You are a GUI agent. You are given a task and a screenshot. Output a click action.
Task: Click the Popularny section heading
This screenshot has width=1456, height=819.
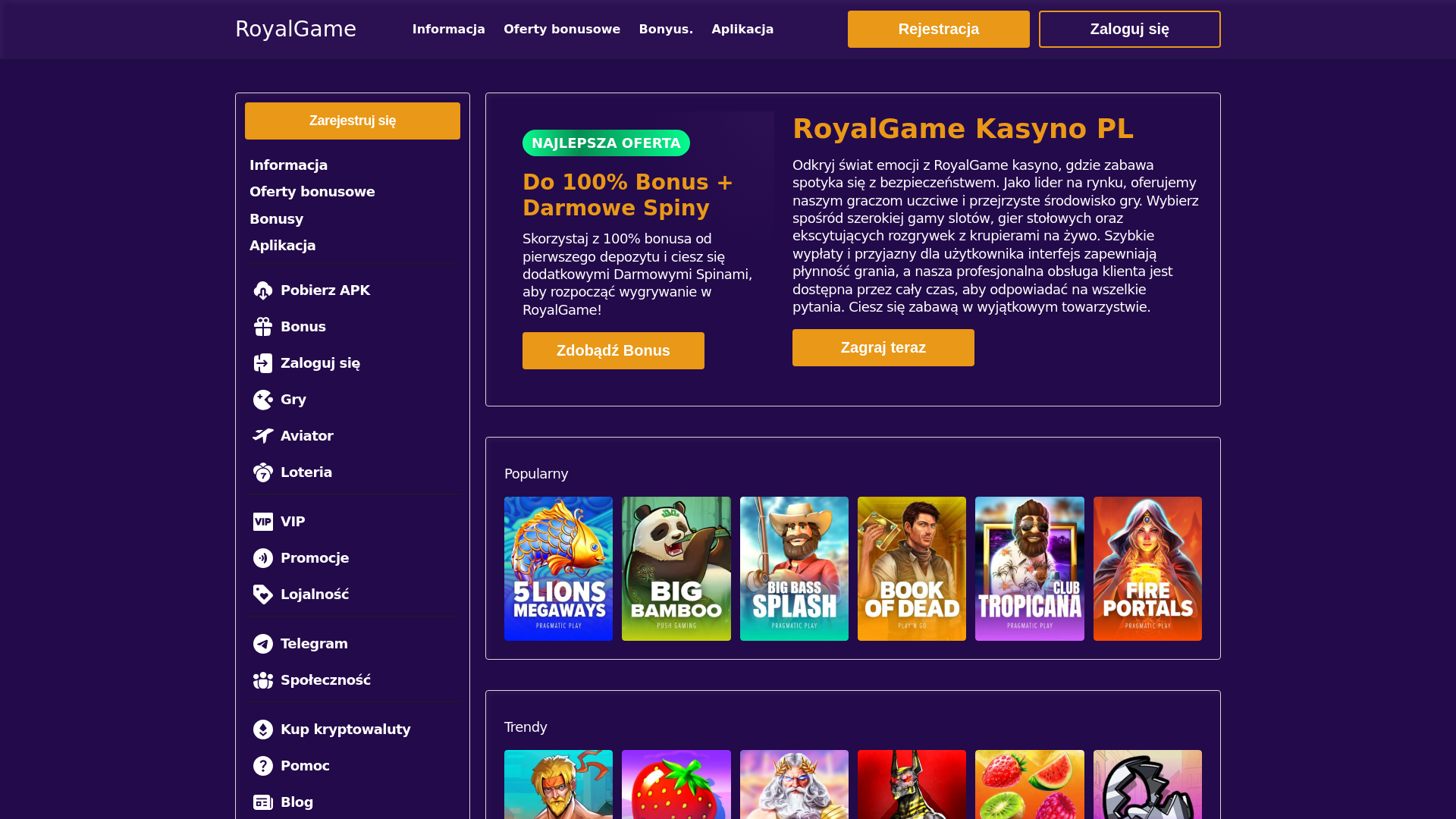click(536, 474)
